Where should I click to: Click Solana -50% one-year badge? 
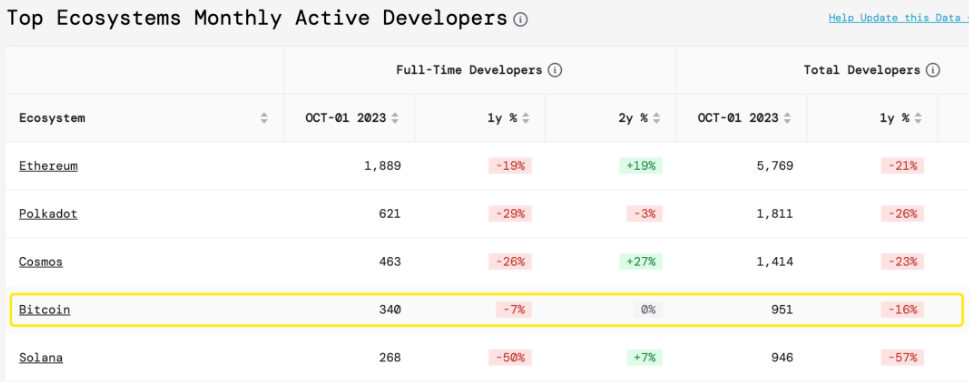(510, 357)
